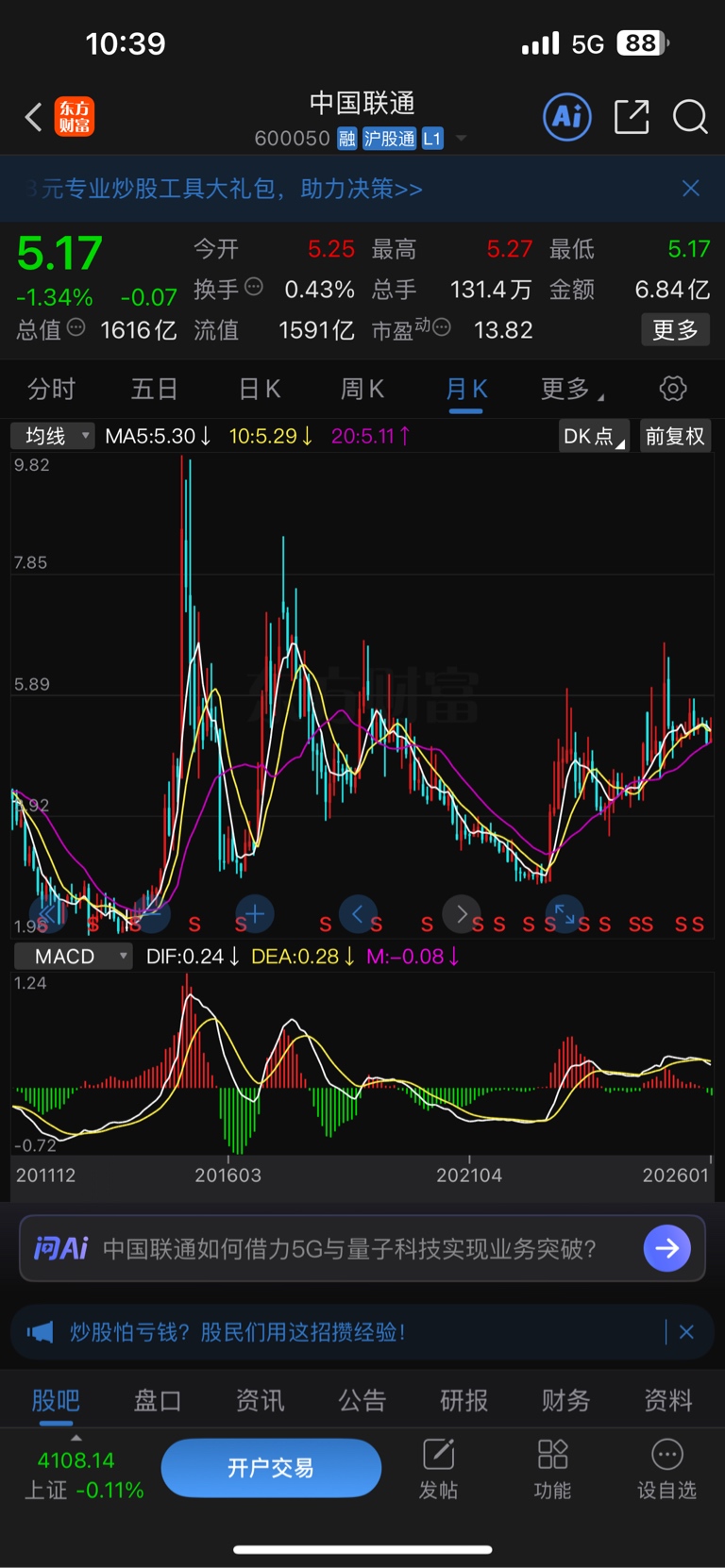725x1568 pixels.
Task: Tap the 202104 date axis marker
Action: click(469, 1175)
